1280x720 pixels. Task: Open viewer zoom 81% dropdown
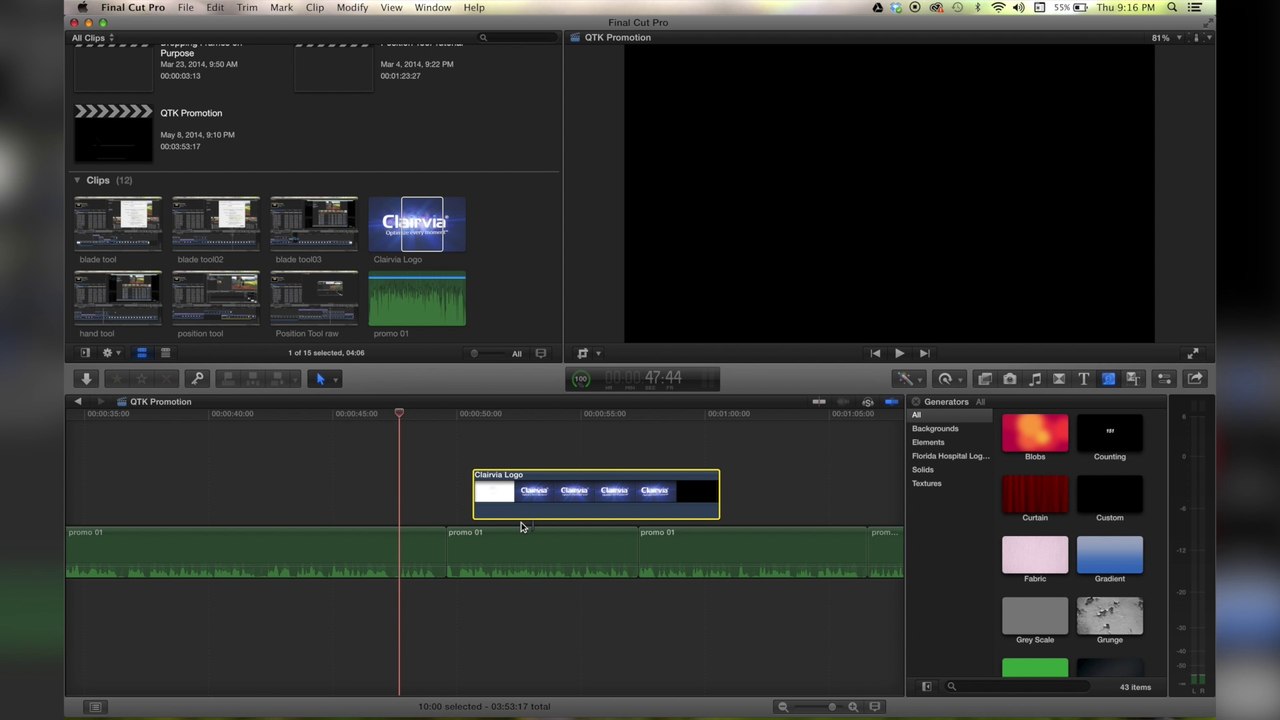pyautogui.click(x=1166, y=38)
